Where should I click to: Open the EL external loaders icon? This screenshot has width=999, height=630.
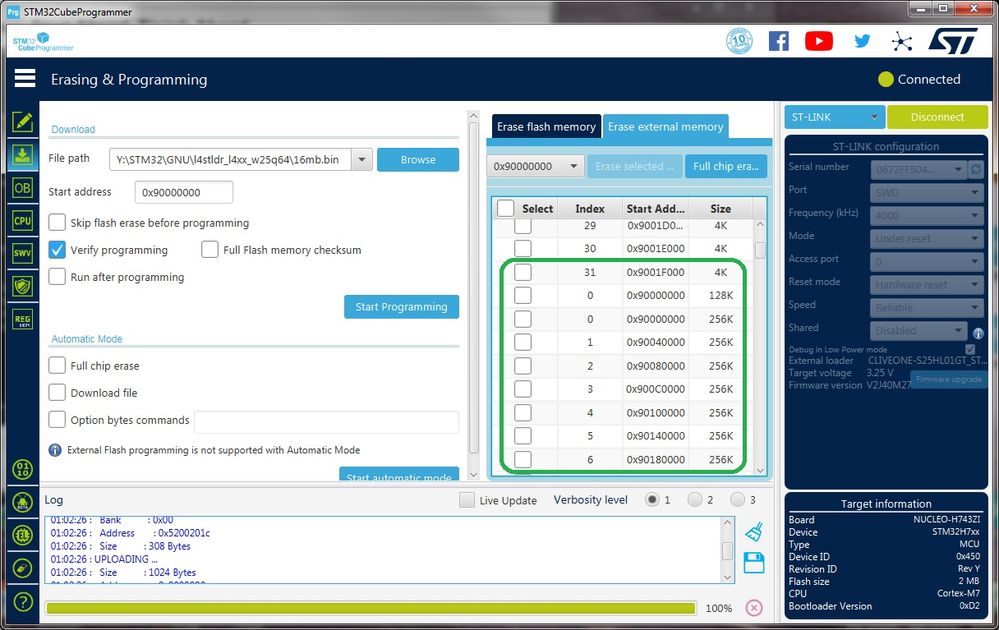point(23,535)
